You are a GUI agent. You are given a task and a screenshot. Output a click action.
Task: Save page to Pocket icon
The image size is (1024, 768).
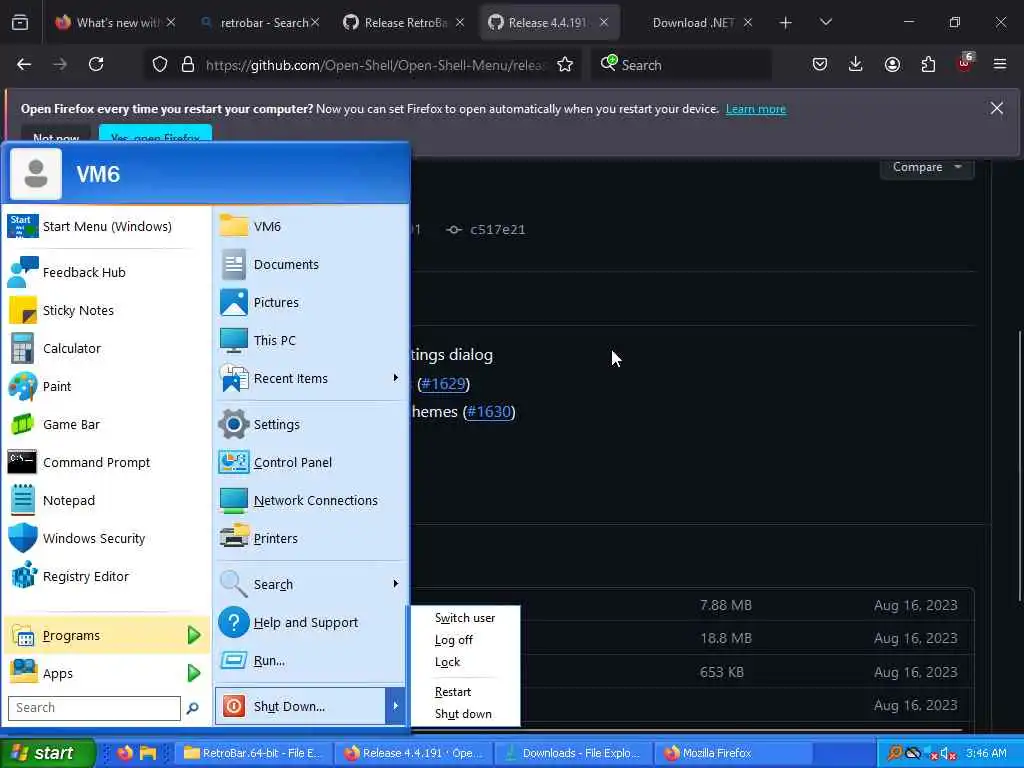tap(820, 64)
